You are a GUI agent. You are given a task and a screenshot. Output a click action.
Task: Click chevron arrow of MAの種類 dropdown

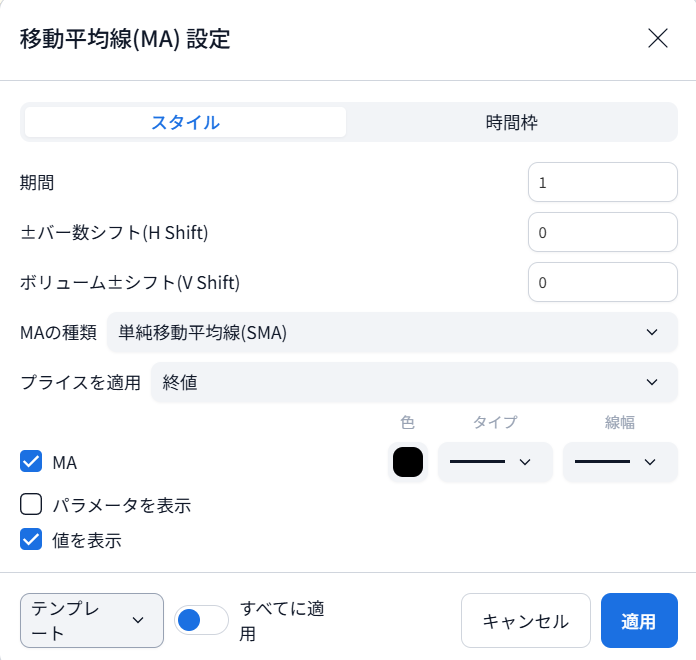click(x=652, y=332)
